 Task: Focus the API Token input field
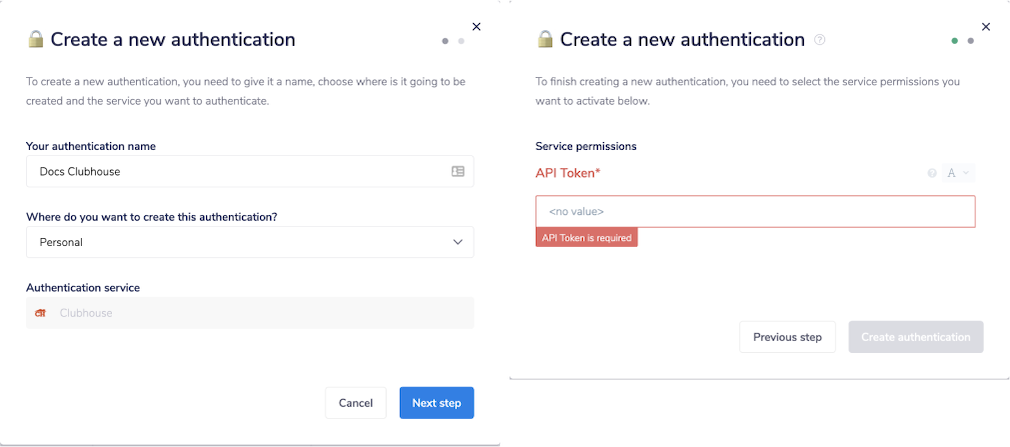755,212
